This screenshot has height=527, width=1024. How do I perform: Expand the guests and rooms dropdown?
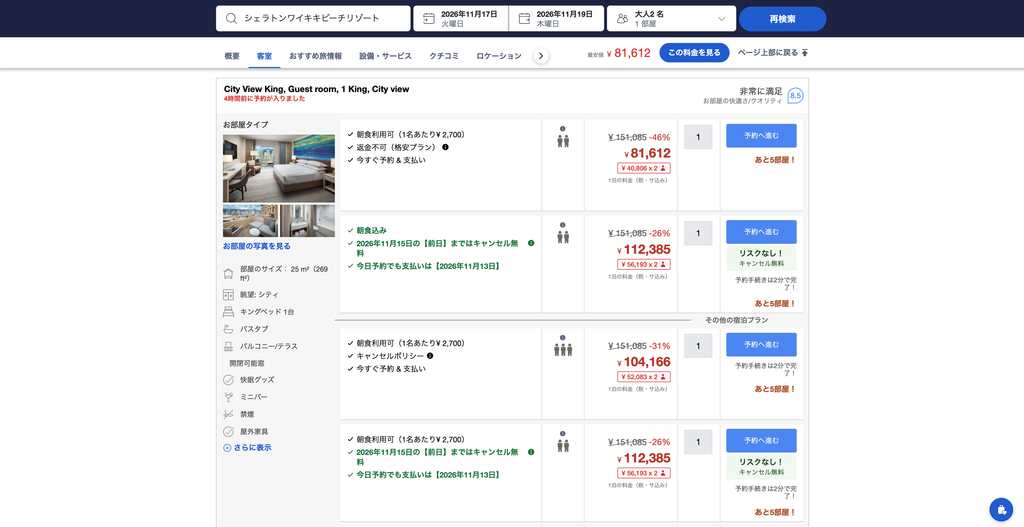tap(722, 19)
